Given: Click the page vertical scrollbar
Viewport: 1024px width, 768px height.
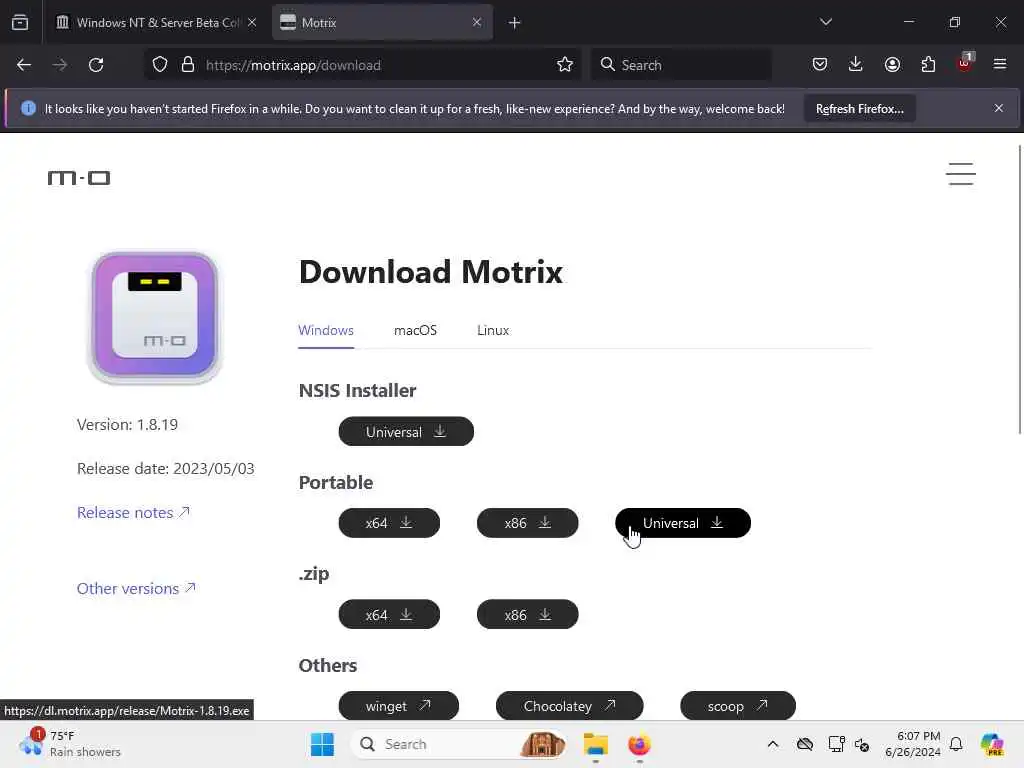Looking at the screenshot, I should tap(1019, 289).
